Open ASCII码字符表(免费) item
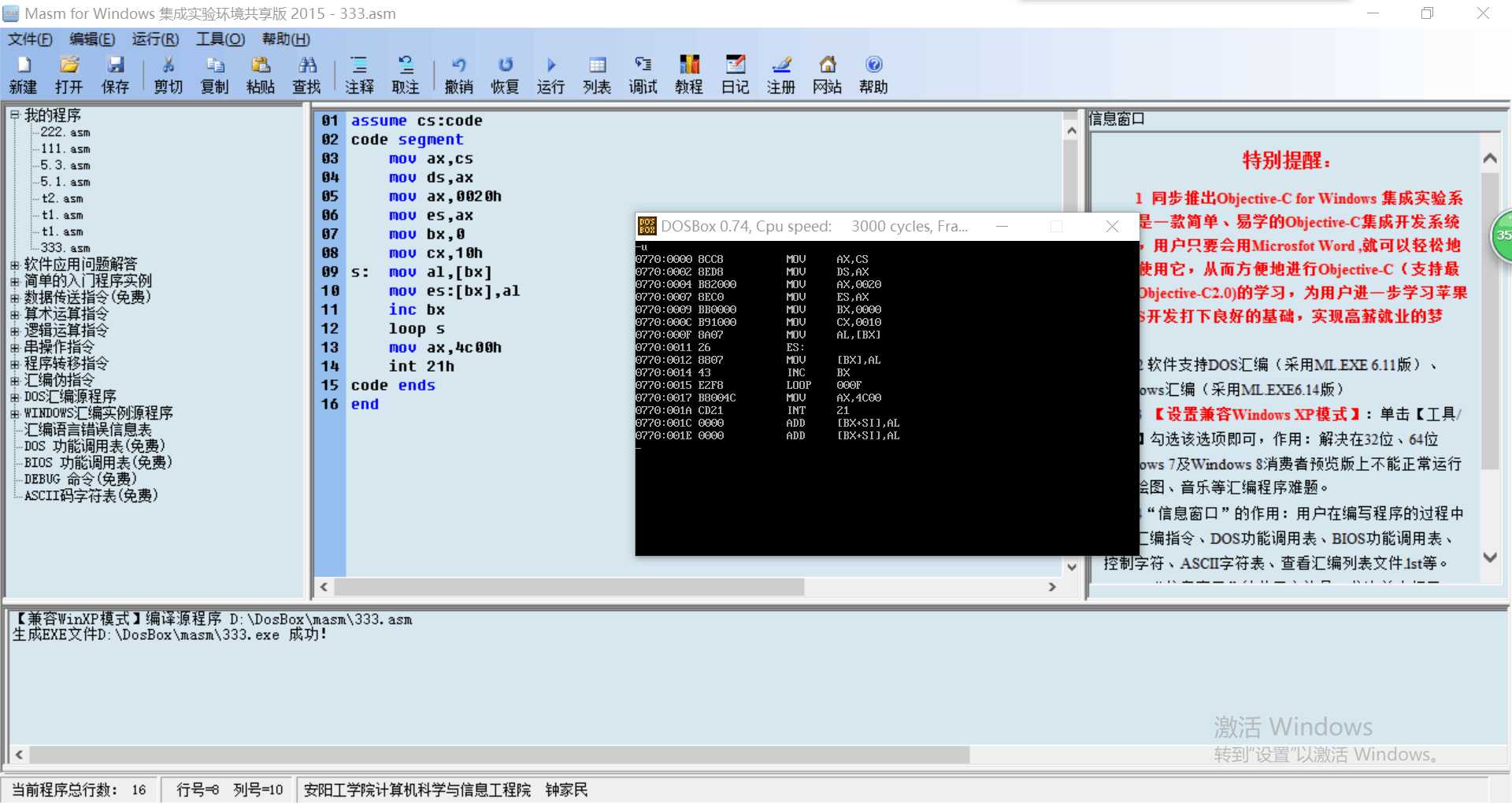Image resolution: width=1512 pixels, height=803 pixels. click(91, 496)
